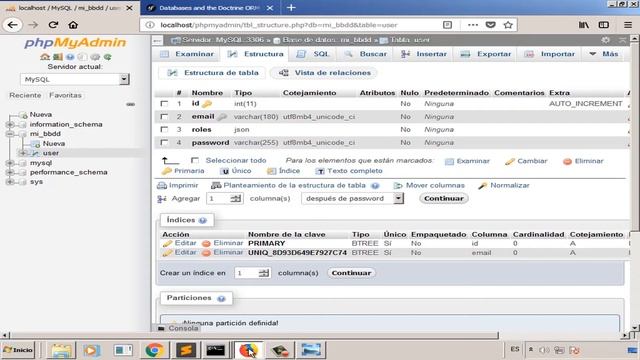The height and width of the screenshot is (360, 640).
Task: Check the password column checkbox
Action: point(164,142)
